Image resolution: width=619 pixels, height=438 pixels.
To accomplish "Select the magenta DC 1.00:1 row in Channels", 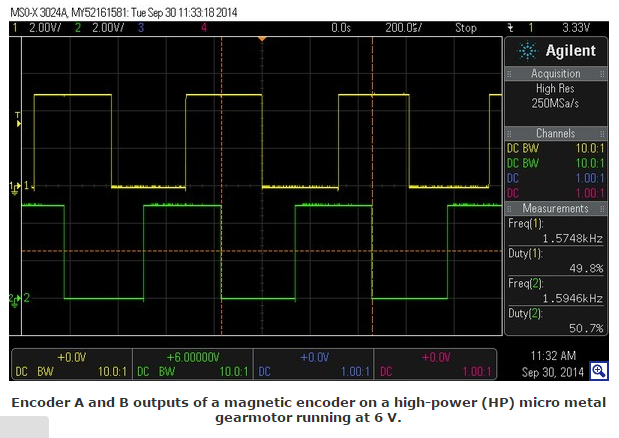I will click(x=555, y=193).
